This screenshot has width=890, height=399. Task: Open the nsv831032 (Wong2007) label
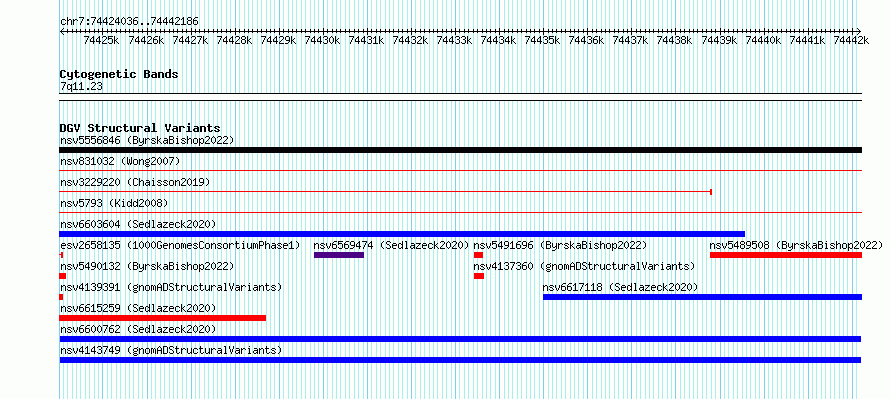click(x=120, y=161)
